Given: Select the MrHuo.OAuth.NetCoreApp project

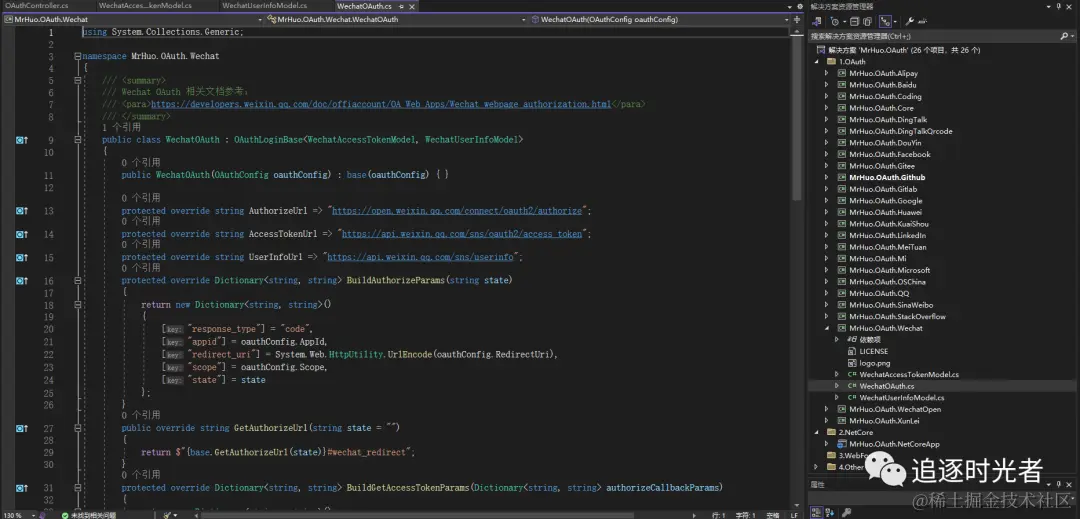Looking at the screenshot, I should click(893, 443).
